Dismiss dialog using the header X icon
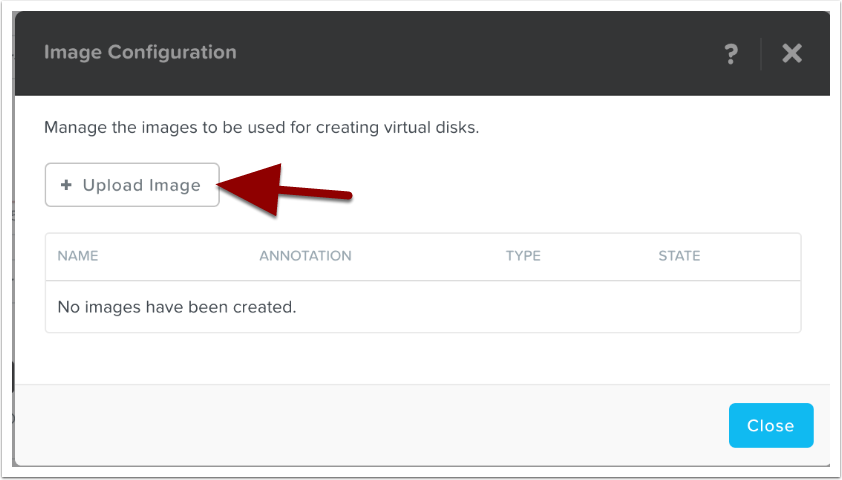This screenshot has width=842, height=480. pos(792,54)
